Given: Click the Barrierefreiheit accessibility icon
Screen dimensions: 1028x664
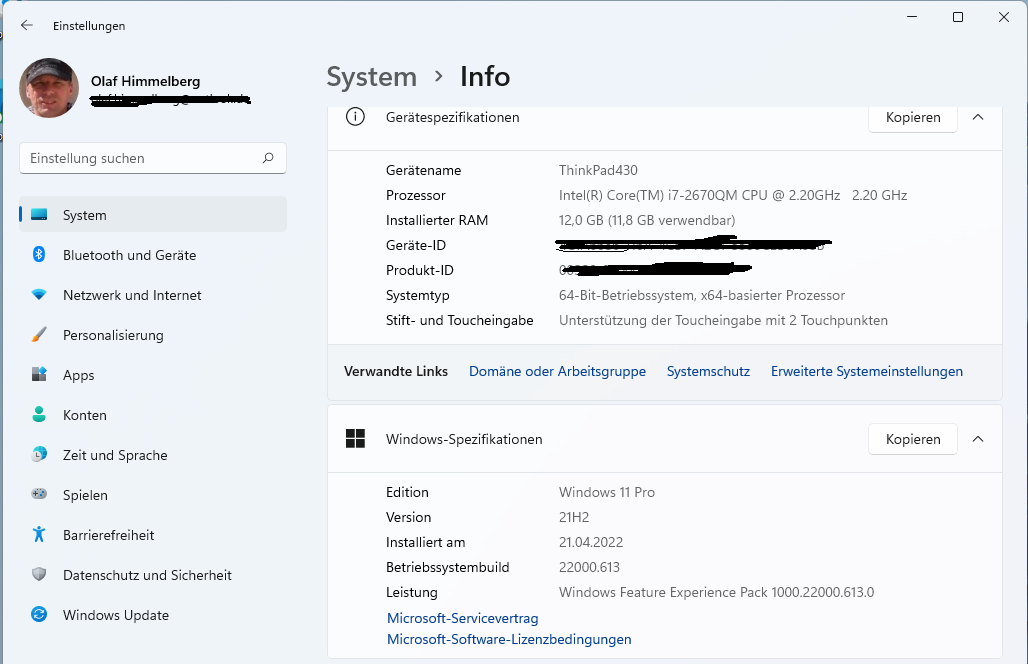Looking at the screenshot, I should click(x=39, y=535).
